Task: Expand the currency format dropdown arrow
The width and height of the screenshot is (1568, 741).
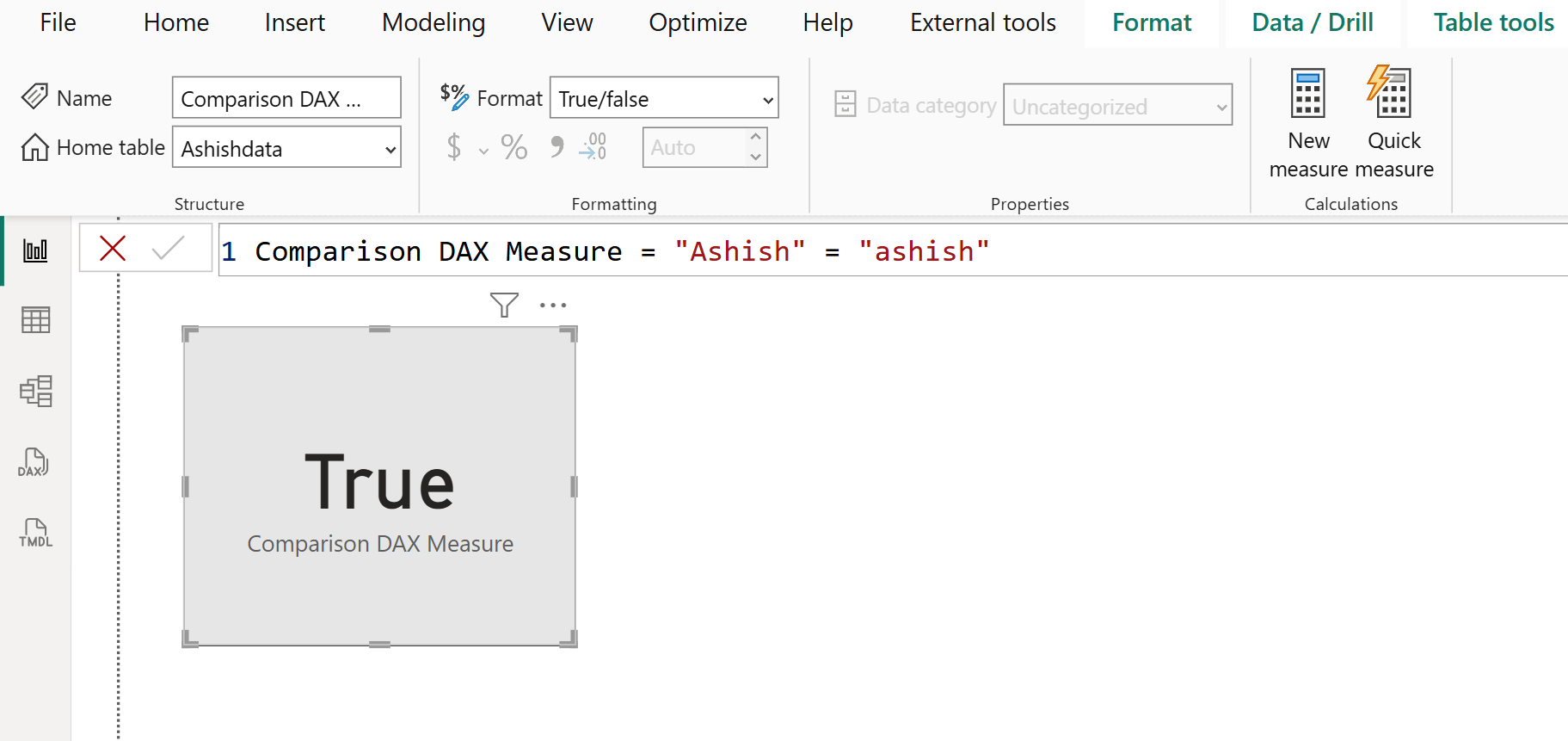Action: pos(483,151)
